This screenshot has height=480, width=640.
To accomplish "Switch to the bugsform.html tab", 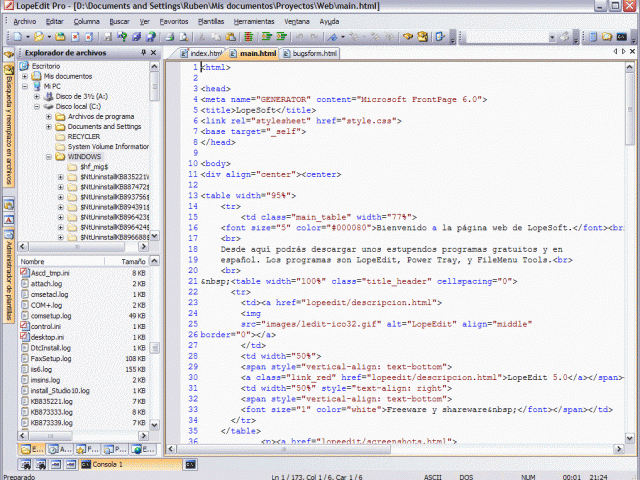I will pyautogui.click(x=310, y=53).
